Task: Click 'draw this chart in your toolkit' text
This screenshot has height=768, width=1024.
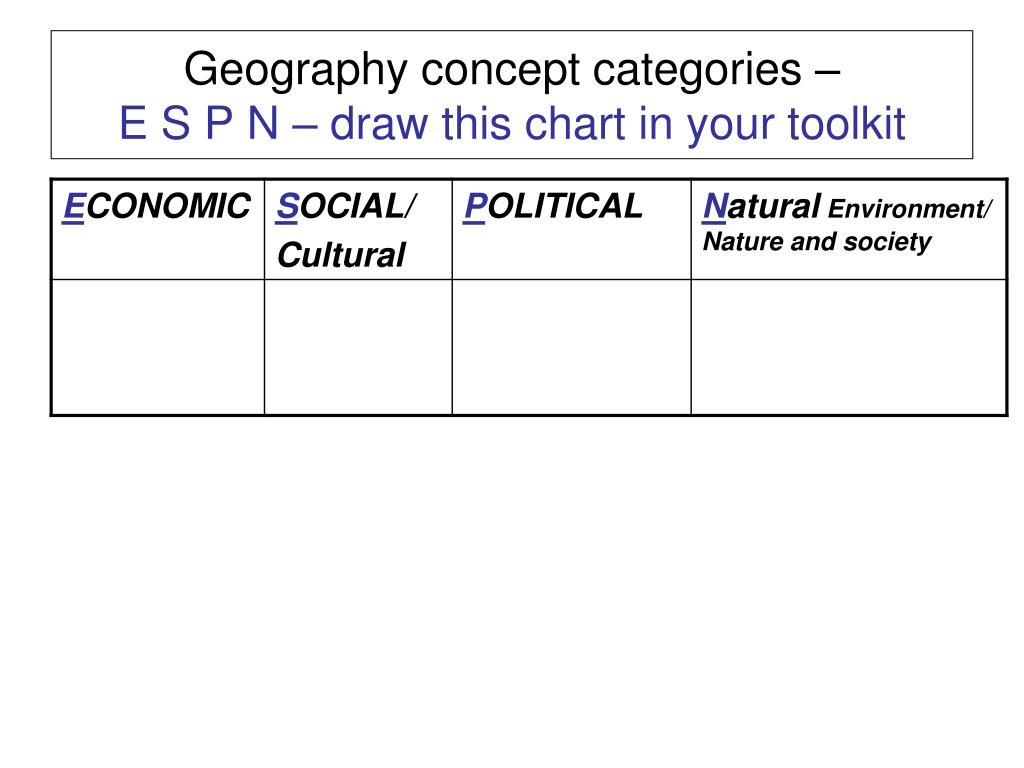Action: [618, 123]
